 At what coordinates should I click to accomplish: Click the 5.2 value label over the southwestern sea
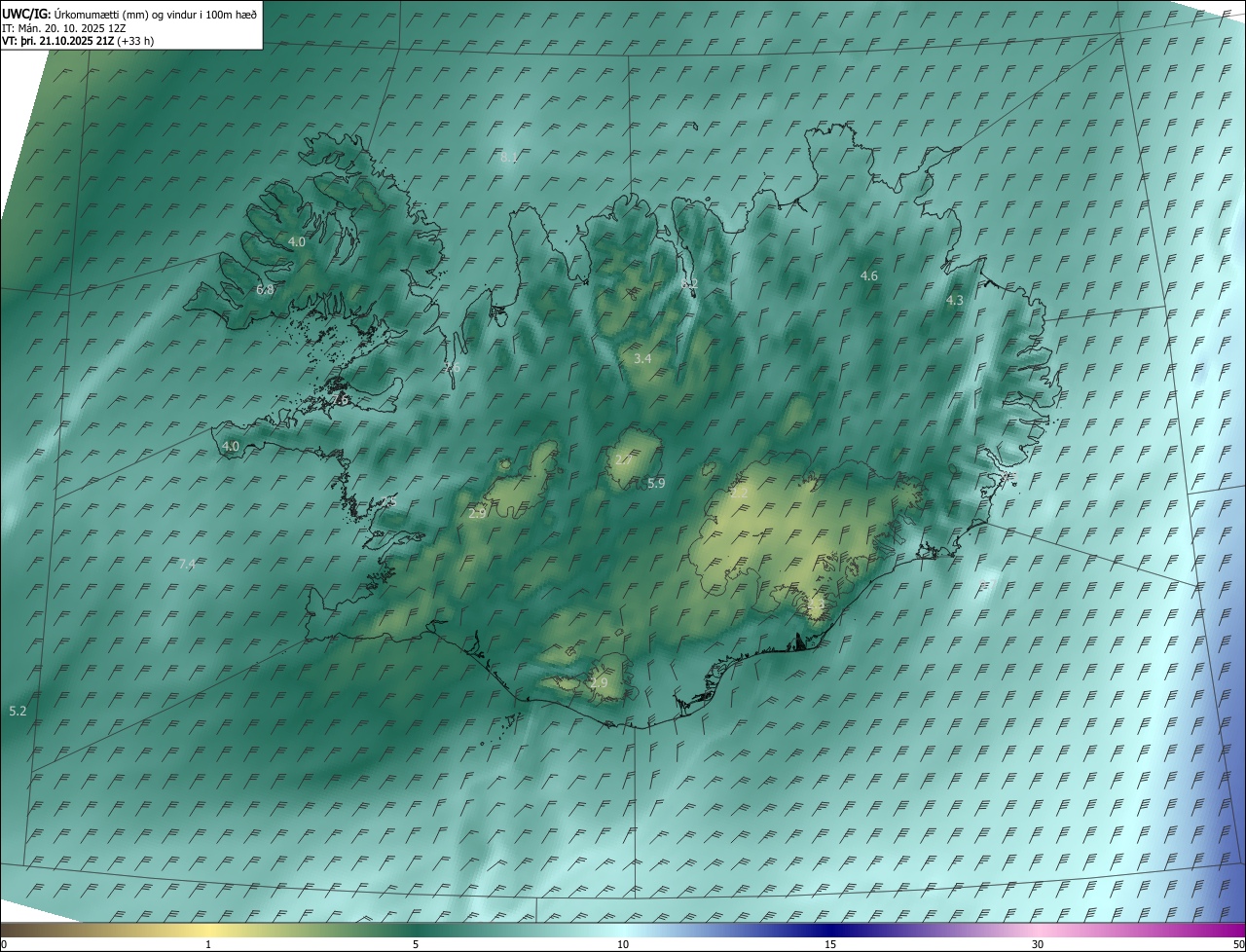(x=18, y=712)
